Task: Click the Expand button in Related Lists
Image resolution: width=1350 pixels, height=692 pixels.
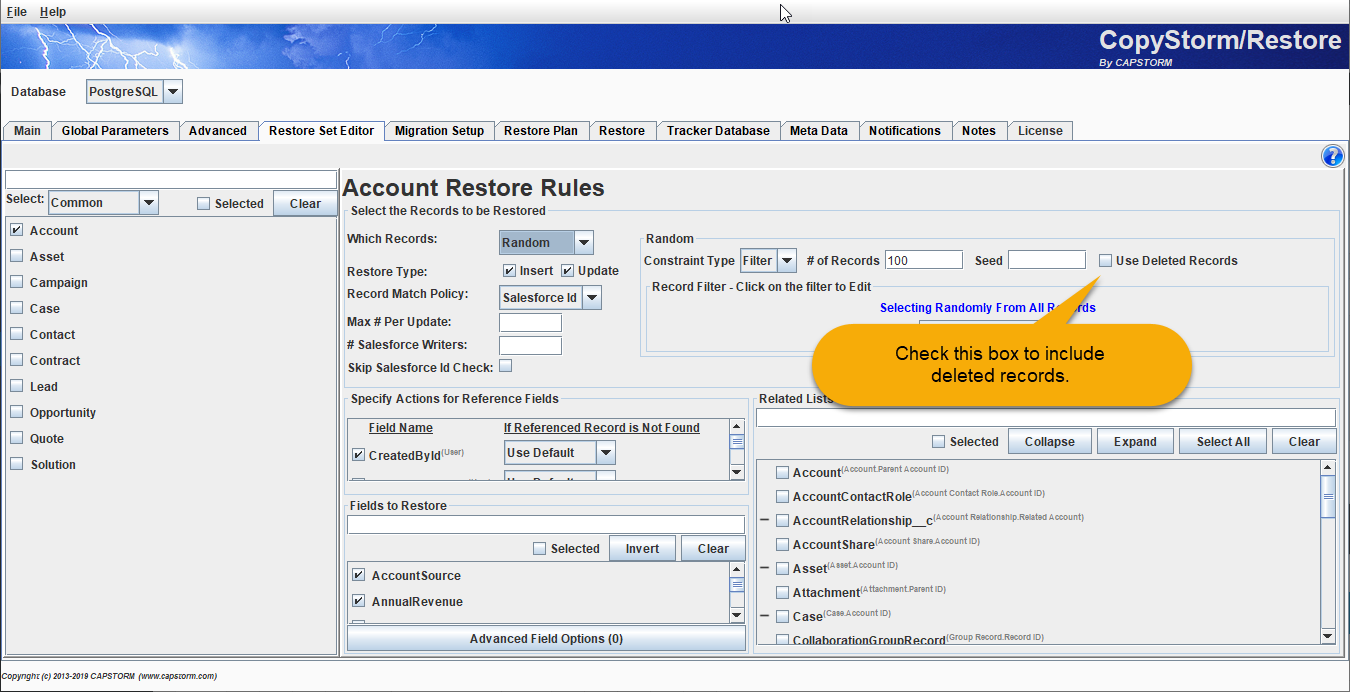Action: tap(1135, 441)
